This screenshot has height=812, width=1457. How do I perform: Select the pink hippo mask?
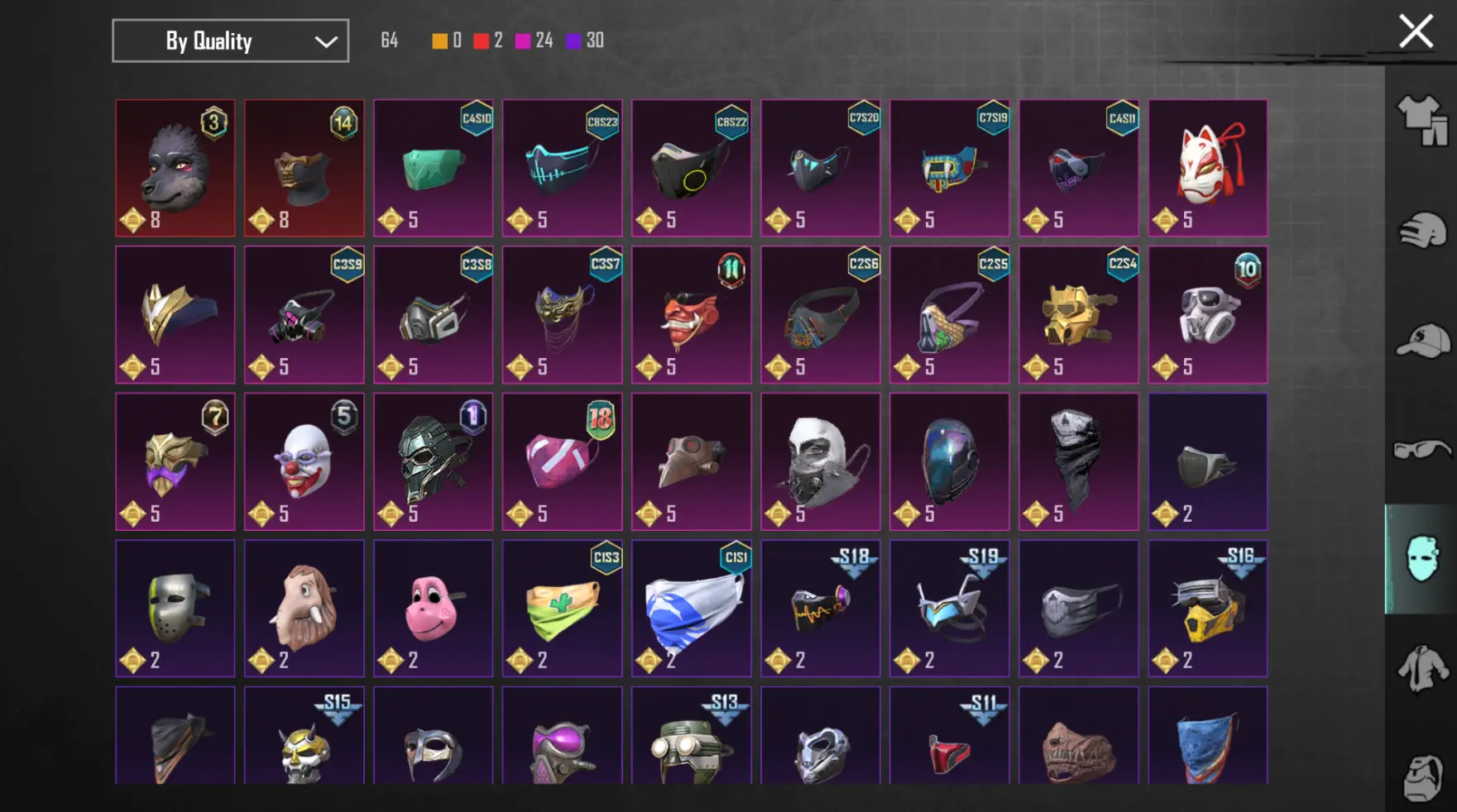point(434,609)
